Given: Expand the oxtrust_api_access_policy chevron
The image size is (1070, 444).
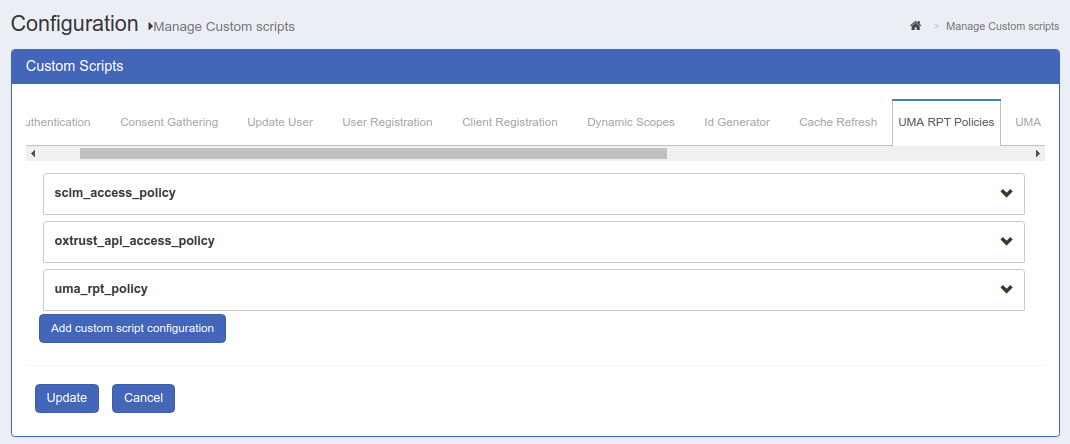Looking at the screenshot, I should pyautogui.click(x=1006, y=241).
